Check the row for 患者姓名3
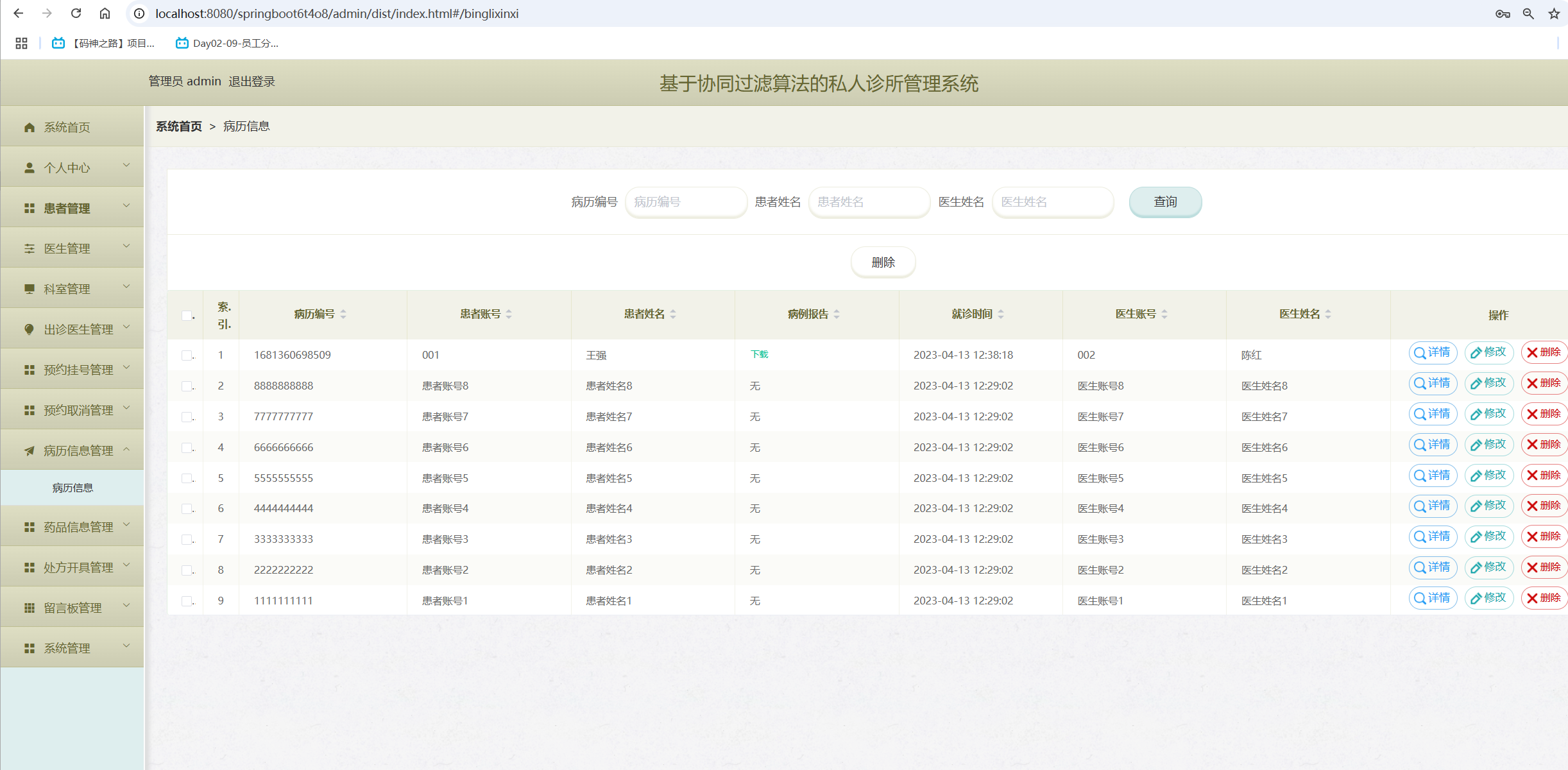Image resolution: width=1568 pixels, height=770 pixels. click(187, 539)
